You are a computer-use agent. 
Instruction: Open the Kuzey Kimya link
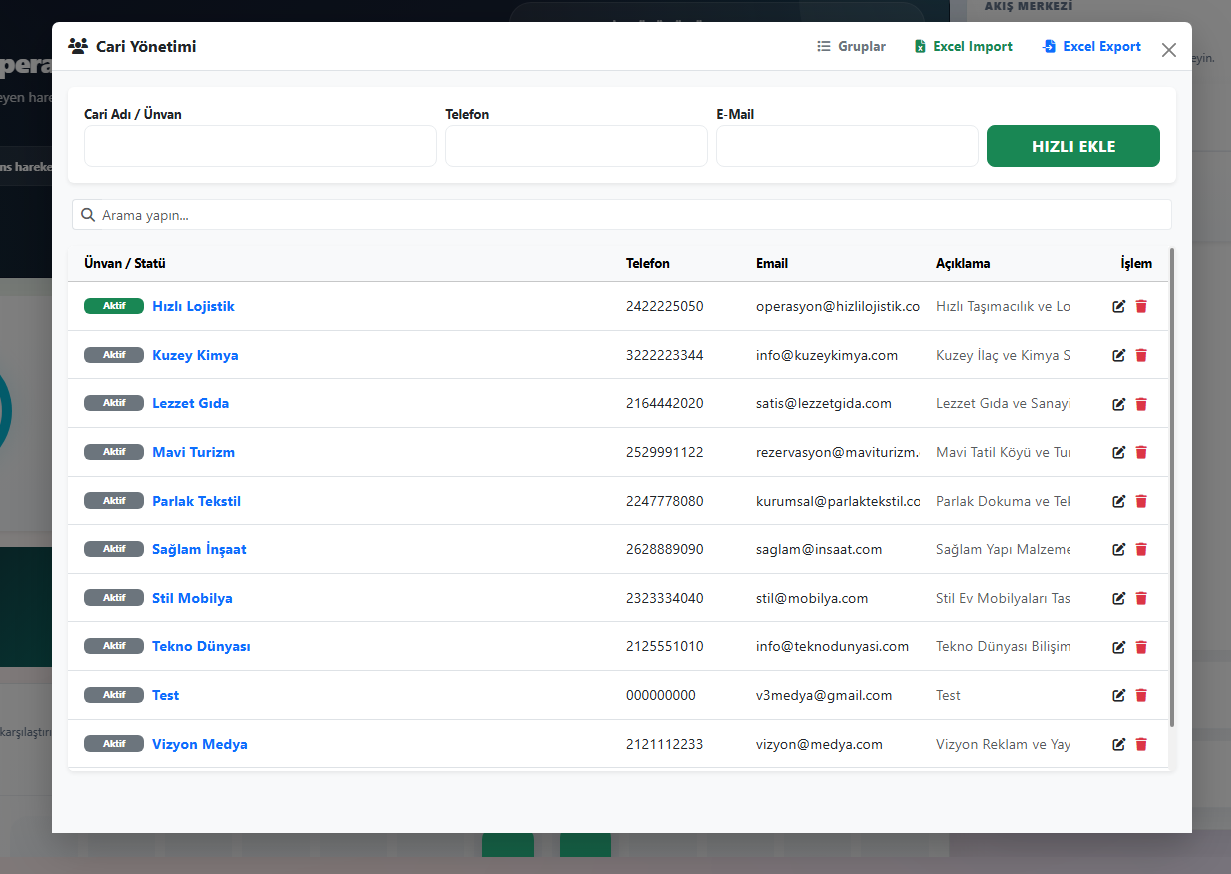tap(195, 355)
